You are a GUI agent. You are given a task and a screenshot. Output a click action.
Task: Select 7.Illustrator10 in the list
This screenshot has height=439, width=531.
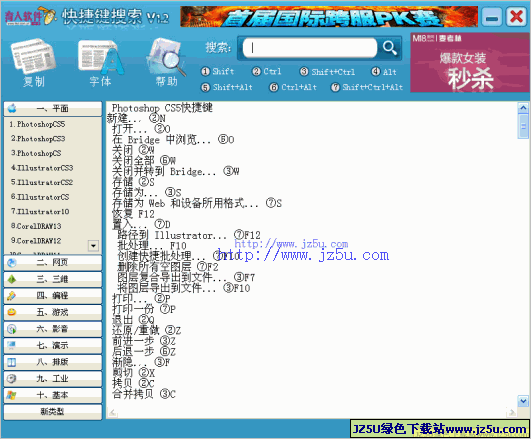40,212
